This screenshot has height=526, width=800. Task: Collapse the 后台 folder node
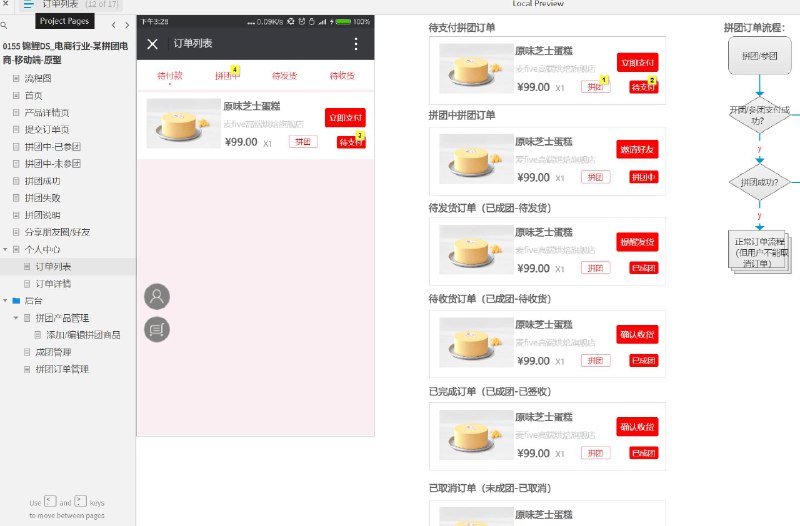[5, 300]
